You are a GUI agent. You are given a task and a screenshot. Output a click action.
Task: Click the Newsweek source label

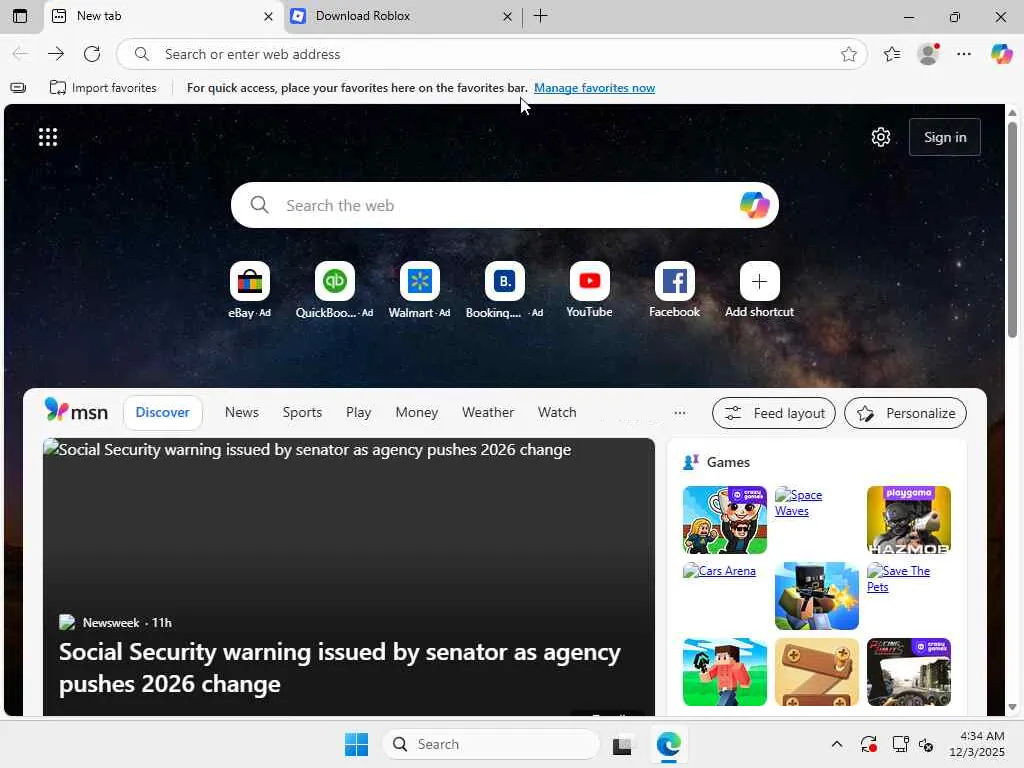[110, 623]
